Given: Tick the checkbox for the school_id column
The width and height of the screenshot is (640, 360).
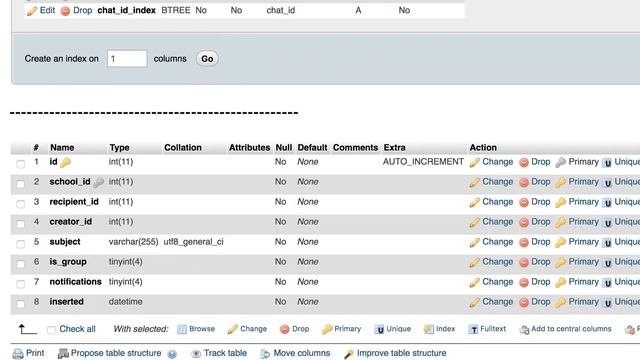Looking at the screenshot, I should (x=20, y=184).
